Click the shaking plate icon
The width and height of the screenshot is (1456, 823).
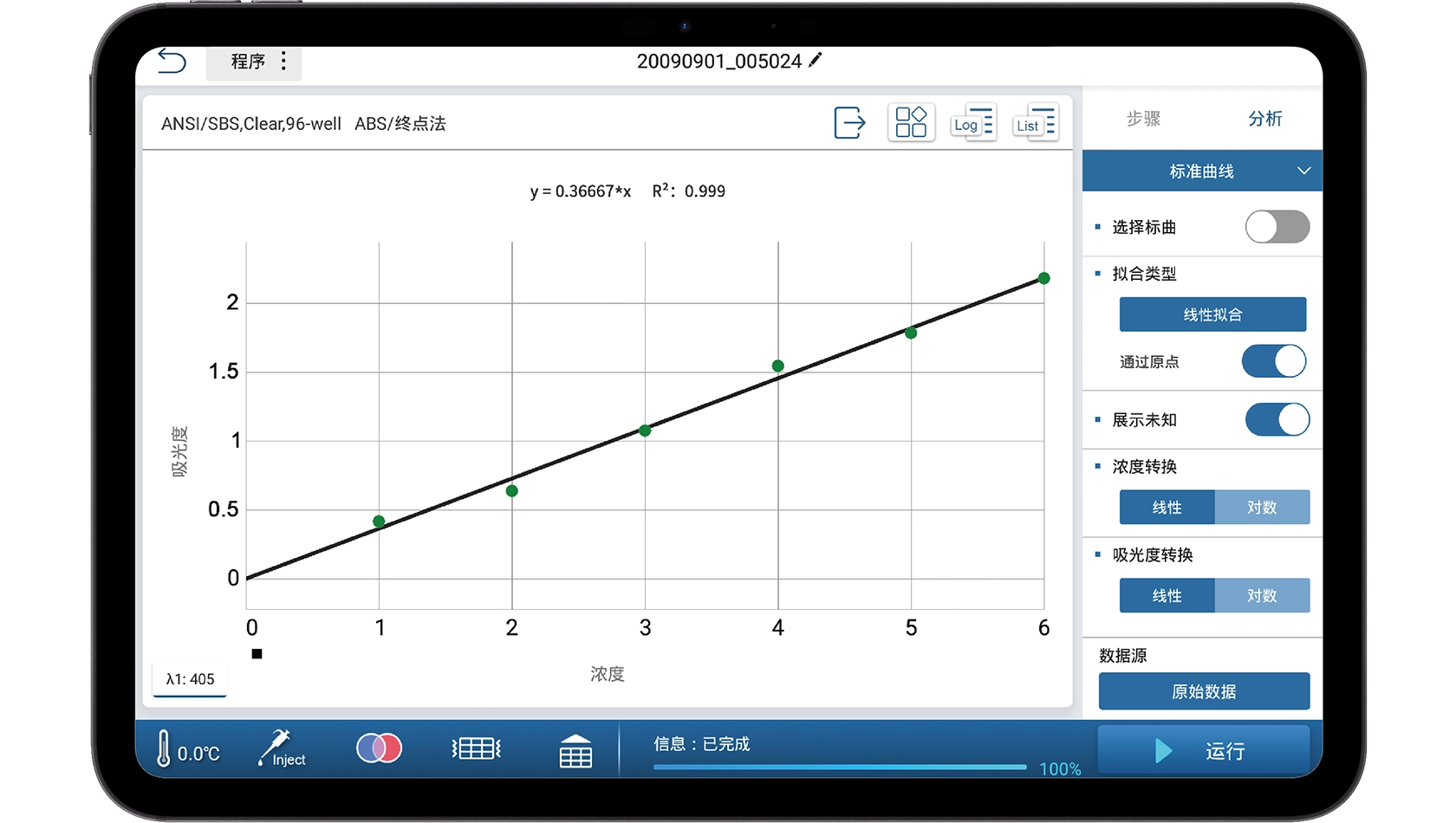pyautogui.click(x=476, y=748)
